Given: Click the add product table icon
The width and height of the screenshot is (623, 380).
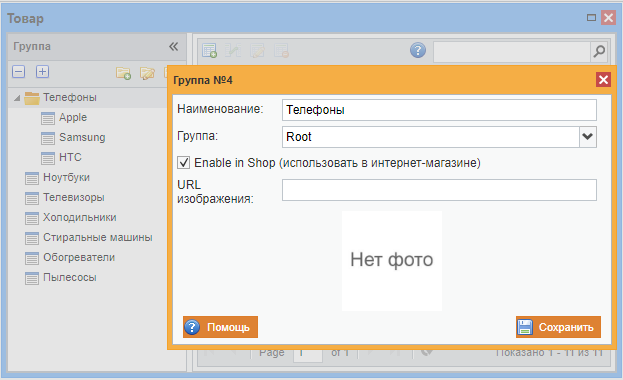Looking at the screenshot, I should (209, 50).
